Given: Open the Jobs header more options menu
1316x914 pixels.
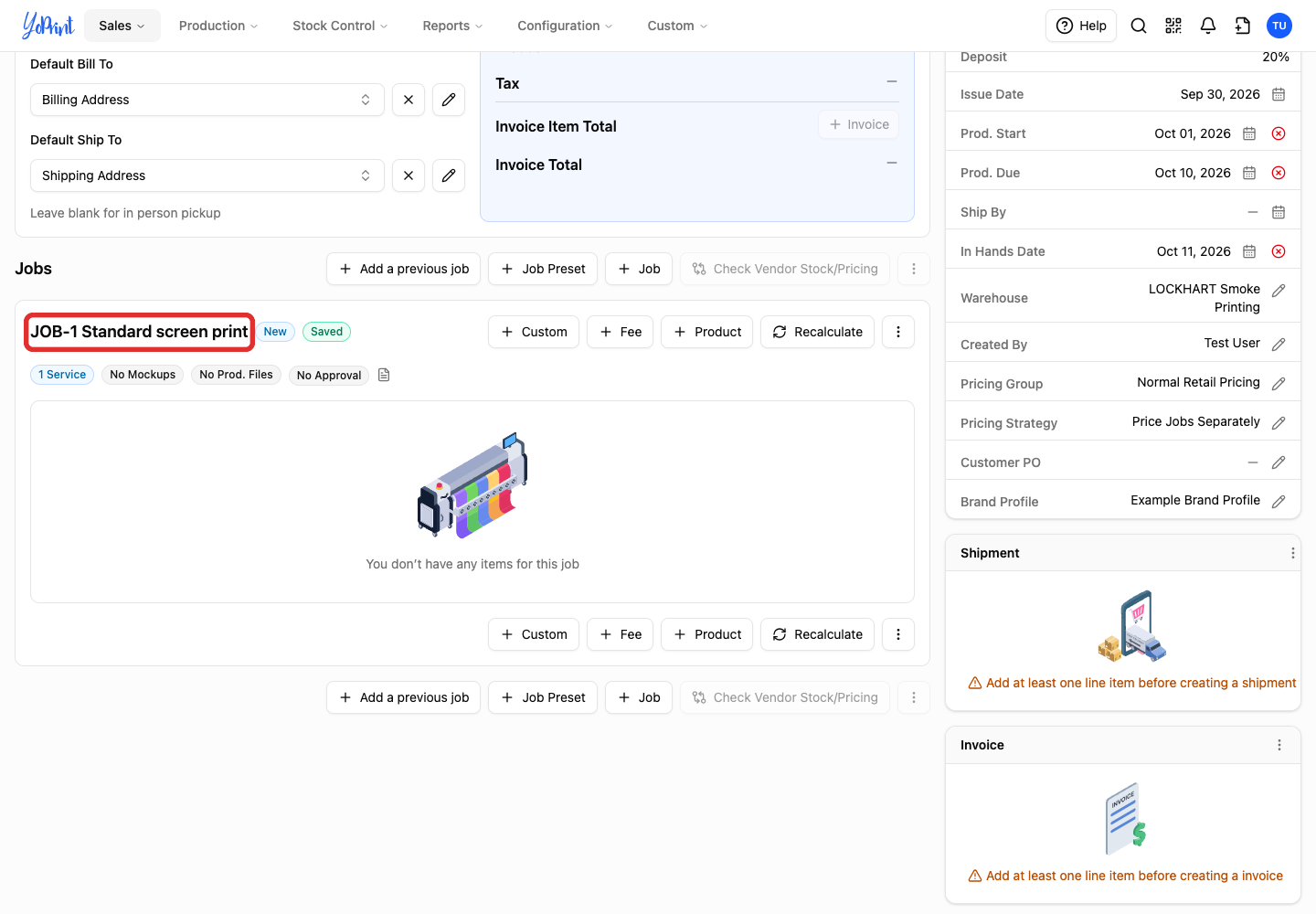Looking at the screenshot, I should [914, 269].
